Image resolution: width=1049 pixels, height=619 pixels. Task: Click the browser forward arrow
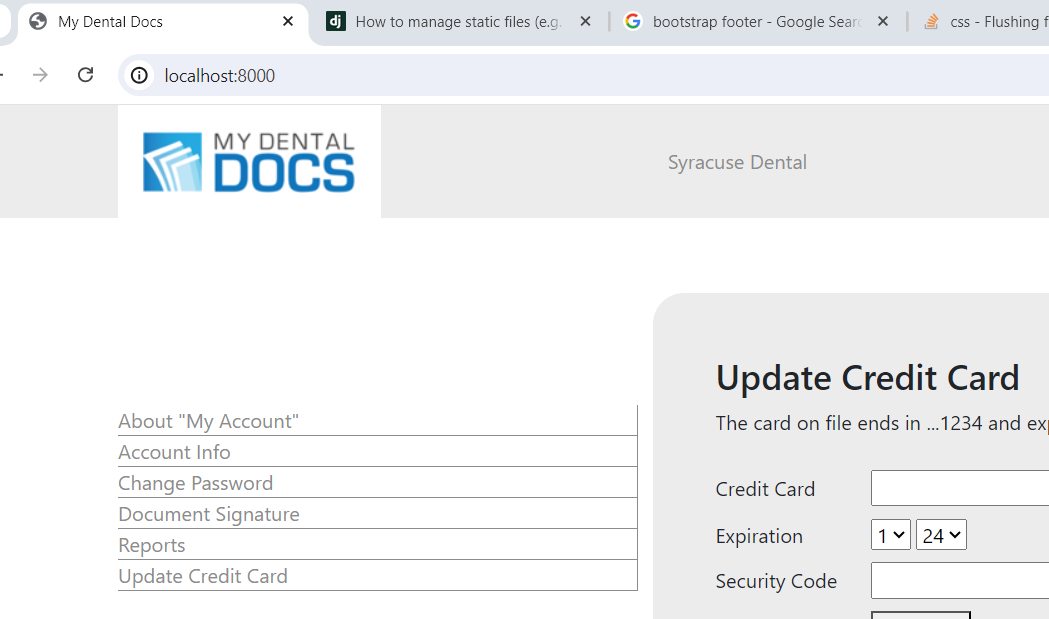tap(40, 75)
